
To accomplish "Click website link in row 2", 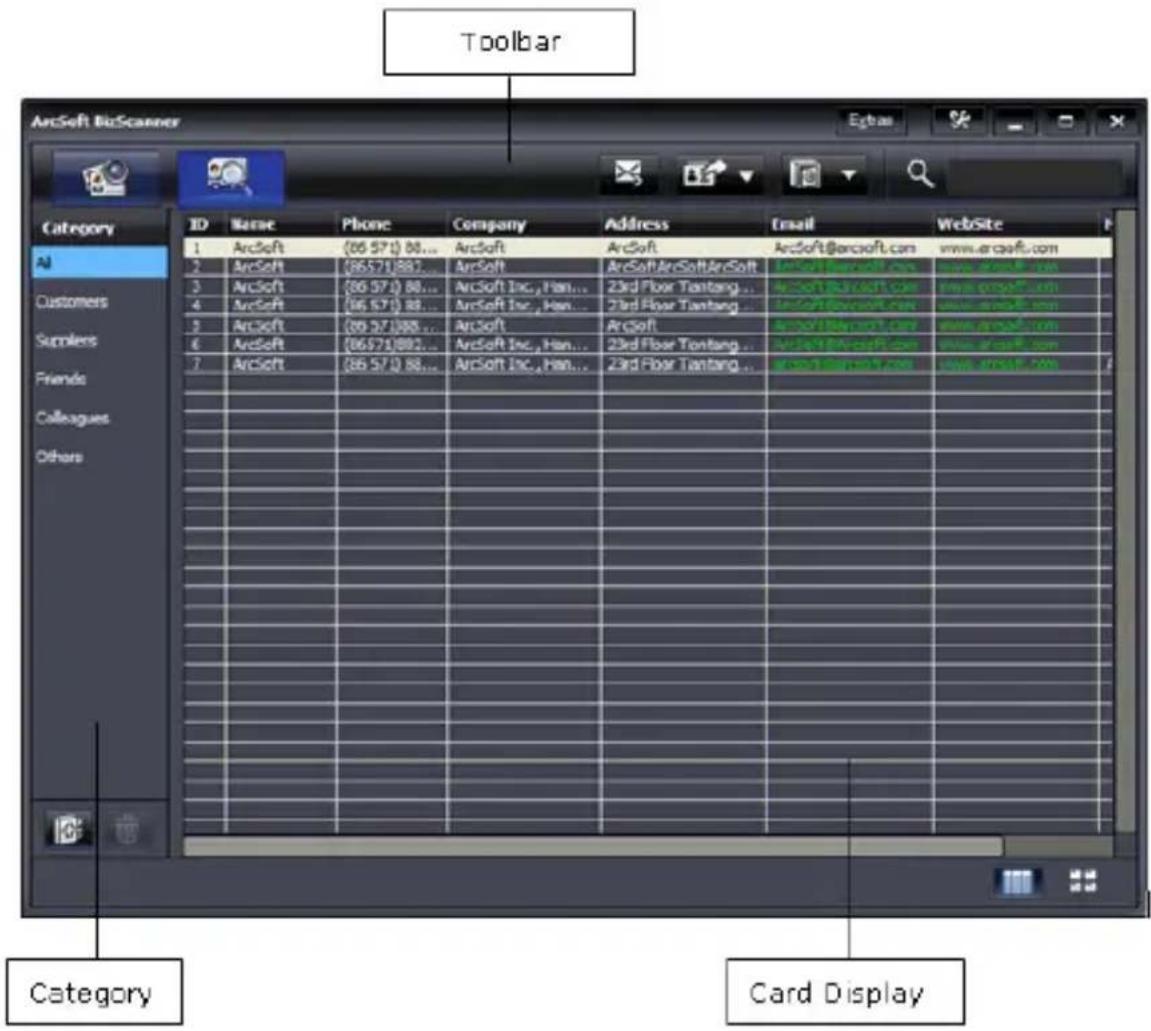I will (999, 266).
